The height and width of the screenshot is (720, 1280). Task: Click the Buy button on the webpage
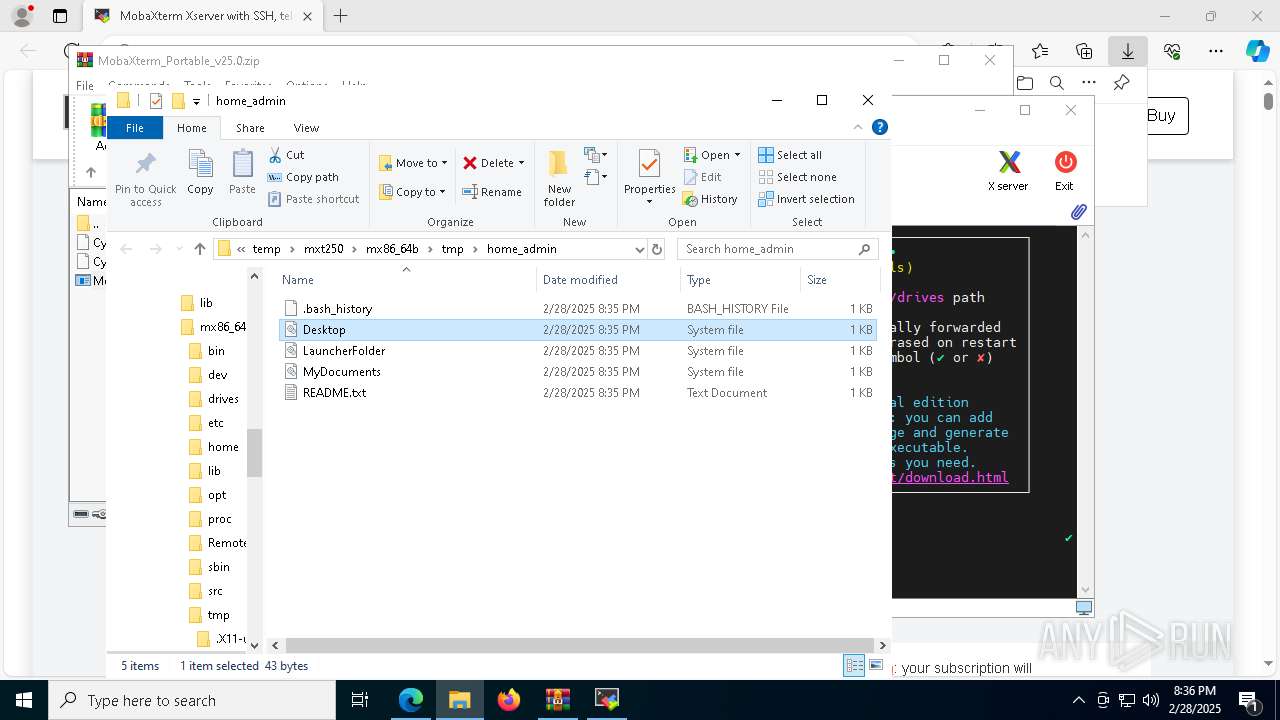(x=1160, y=116)
